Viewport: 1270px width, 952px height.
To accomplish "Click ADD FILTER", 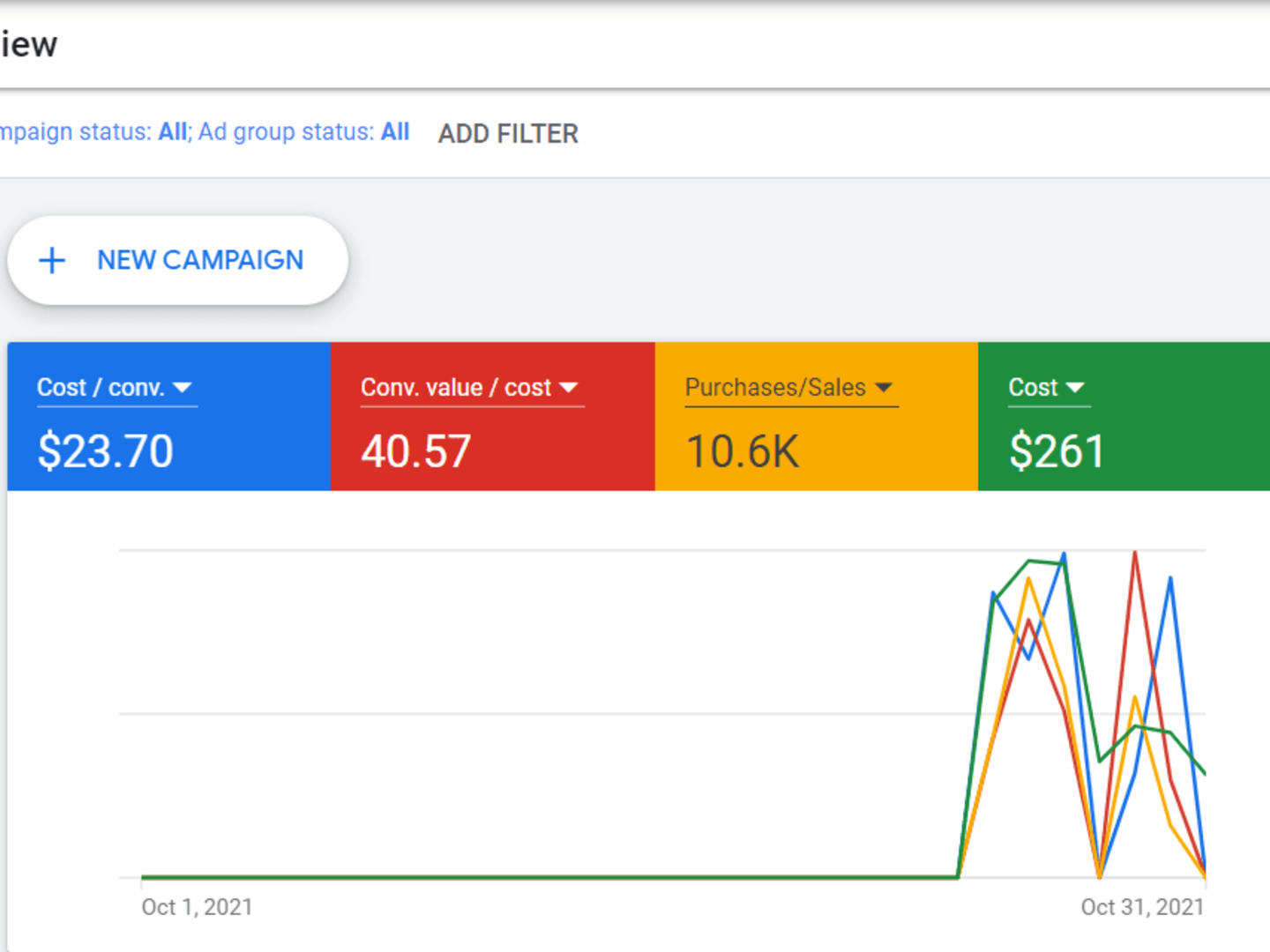I will click(508, 134).
